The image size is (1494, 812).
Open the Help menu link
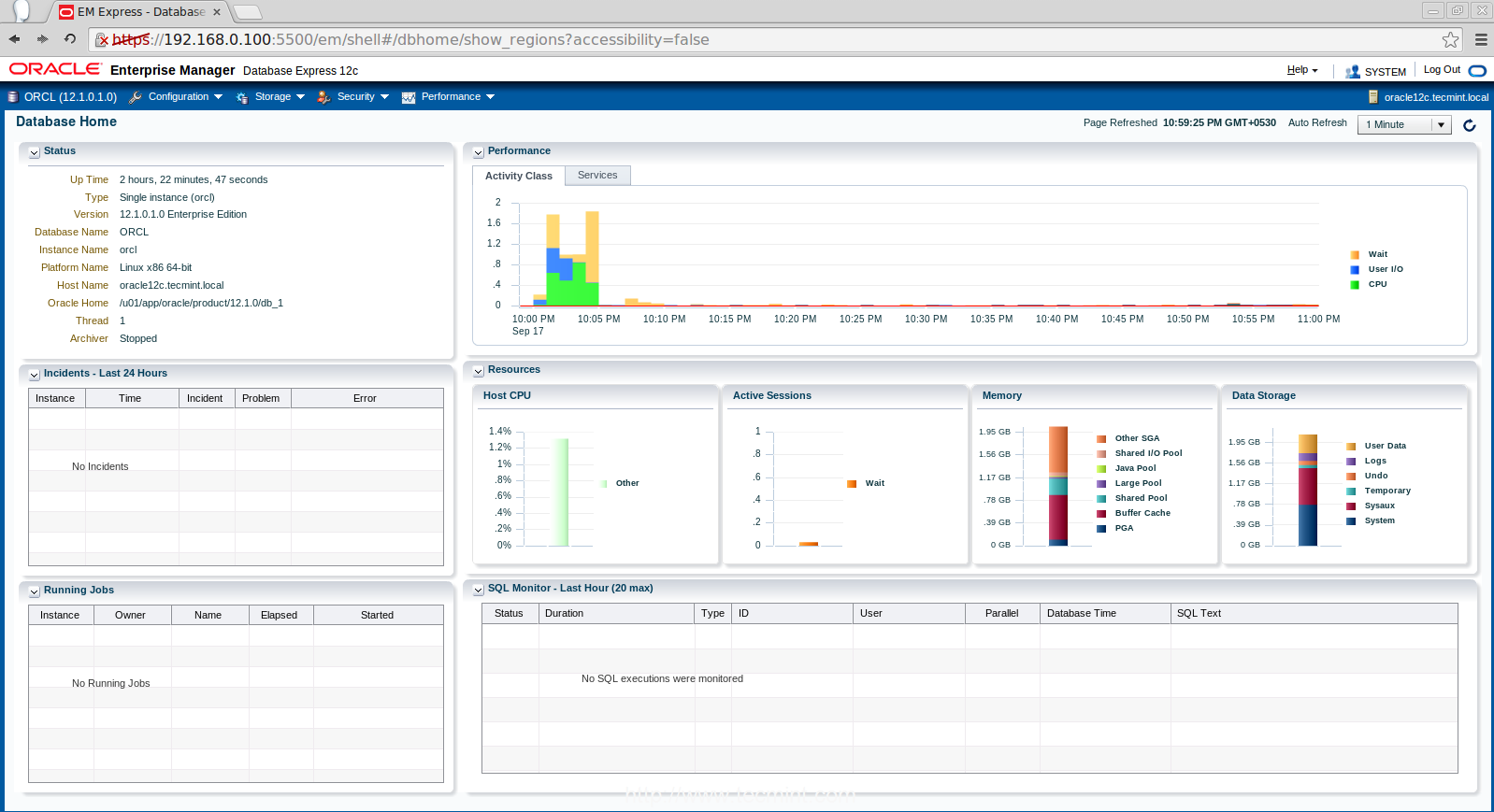[1298, 70]
